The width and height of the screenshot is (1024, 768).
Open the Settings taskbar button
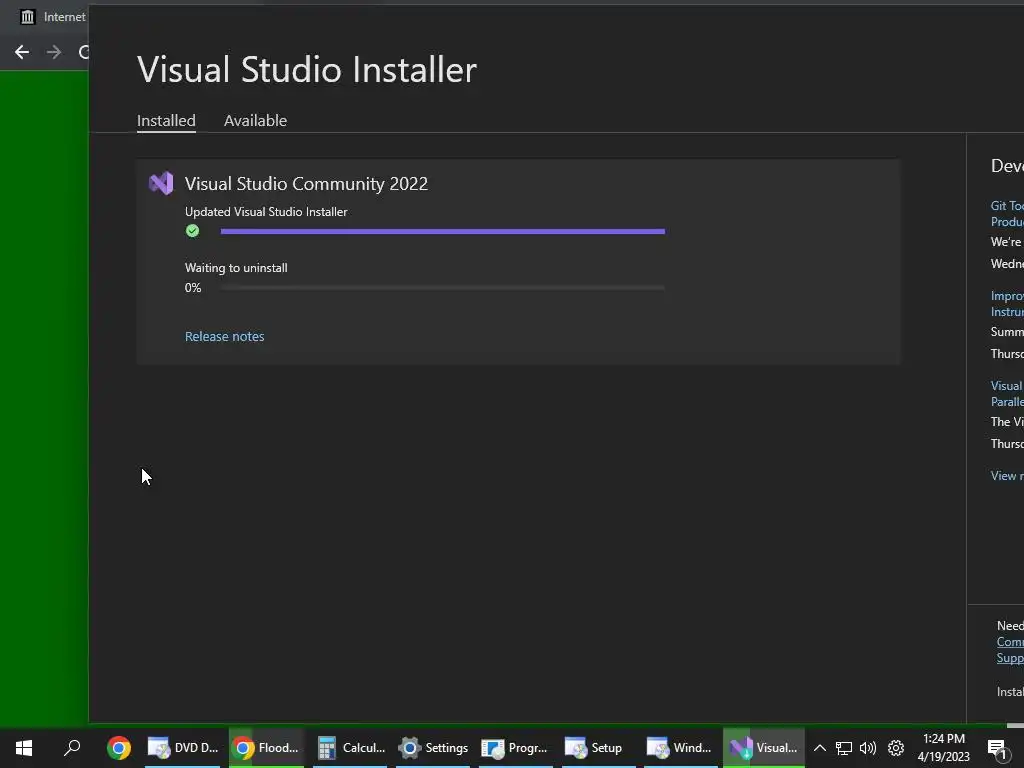click(x=433, y=748)
